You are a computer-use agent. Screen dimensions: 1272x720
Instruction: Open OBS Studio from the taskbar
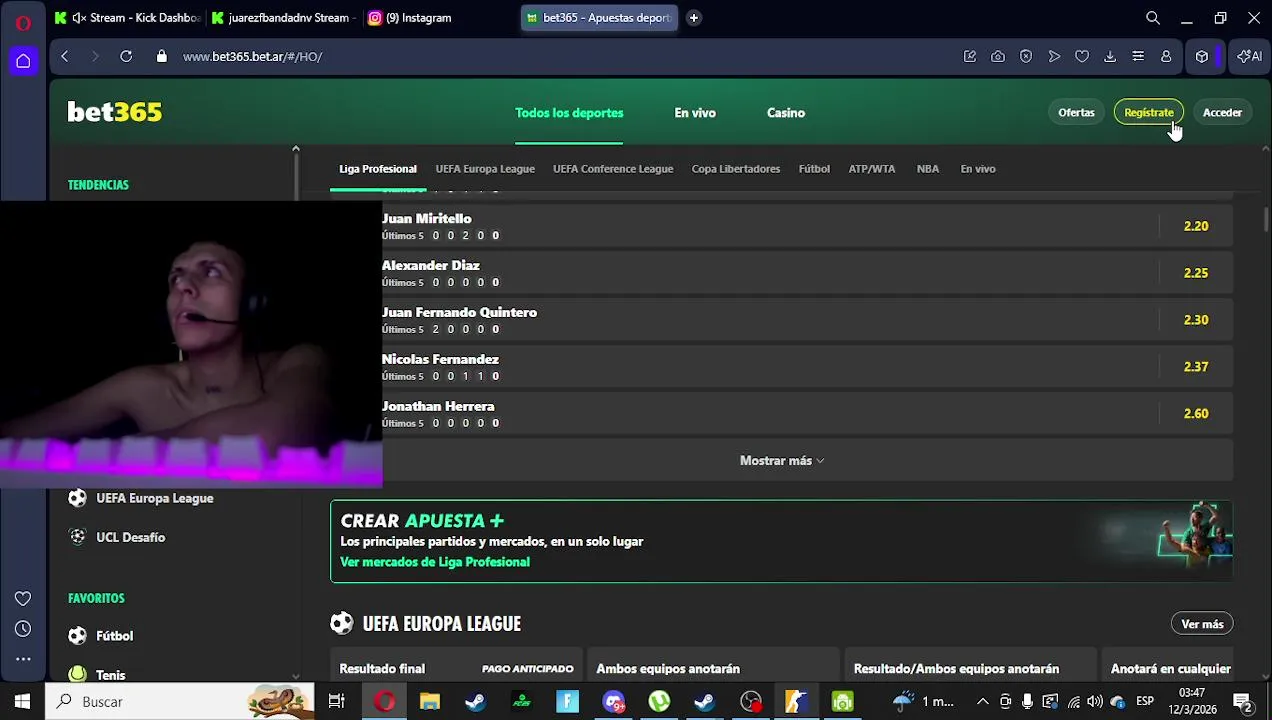751,702
